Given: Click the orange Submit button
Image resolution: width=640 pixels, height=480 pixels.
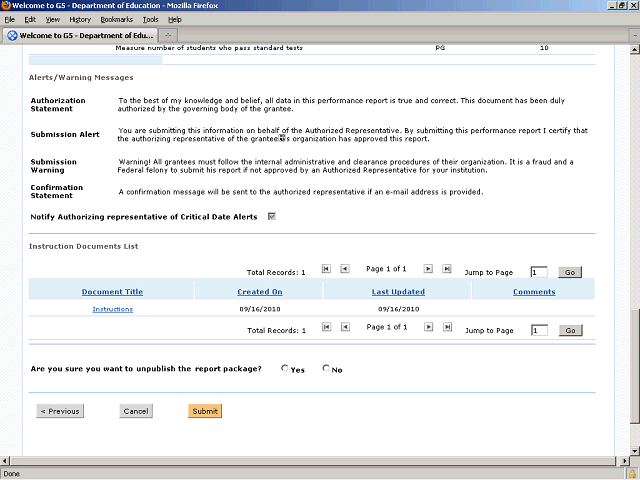Looking at the screenshot, I should click(x=205, y=411).
